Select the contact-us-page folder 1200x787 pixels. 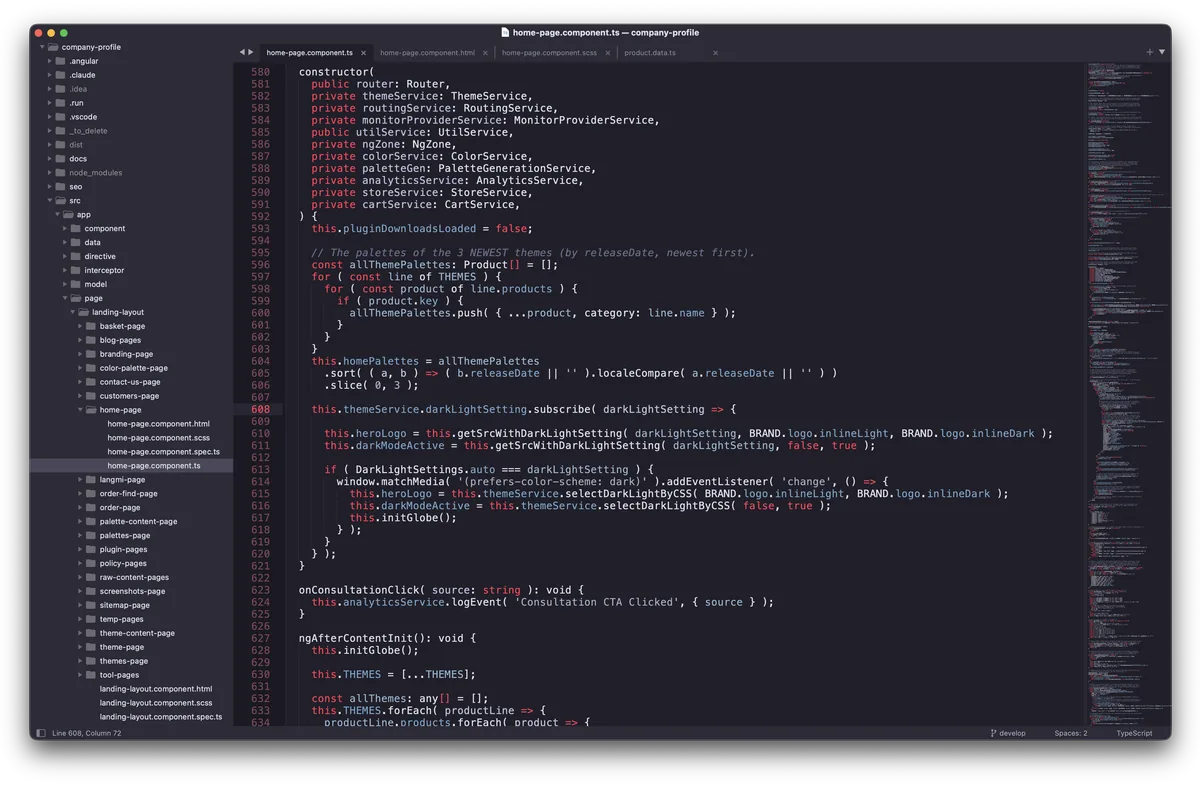[x=130, y=382]
